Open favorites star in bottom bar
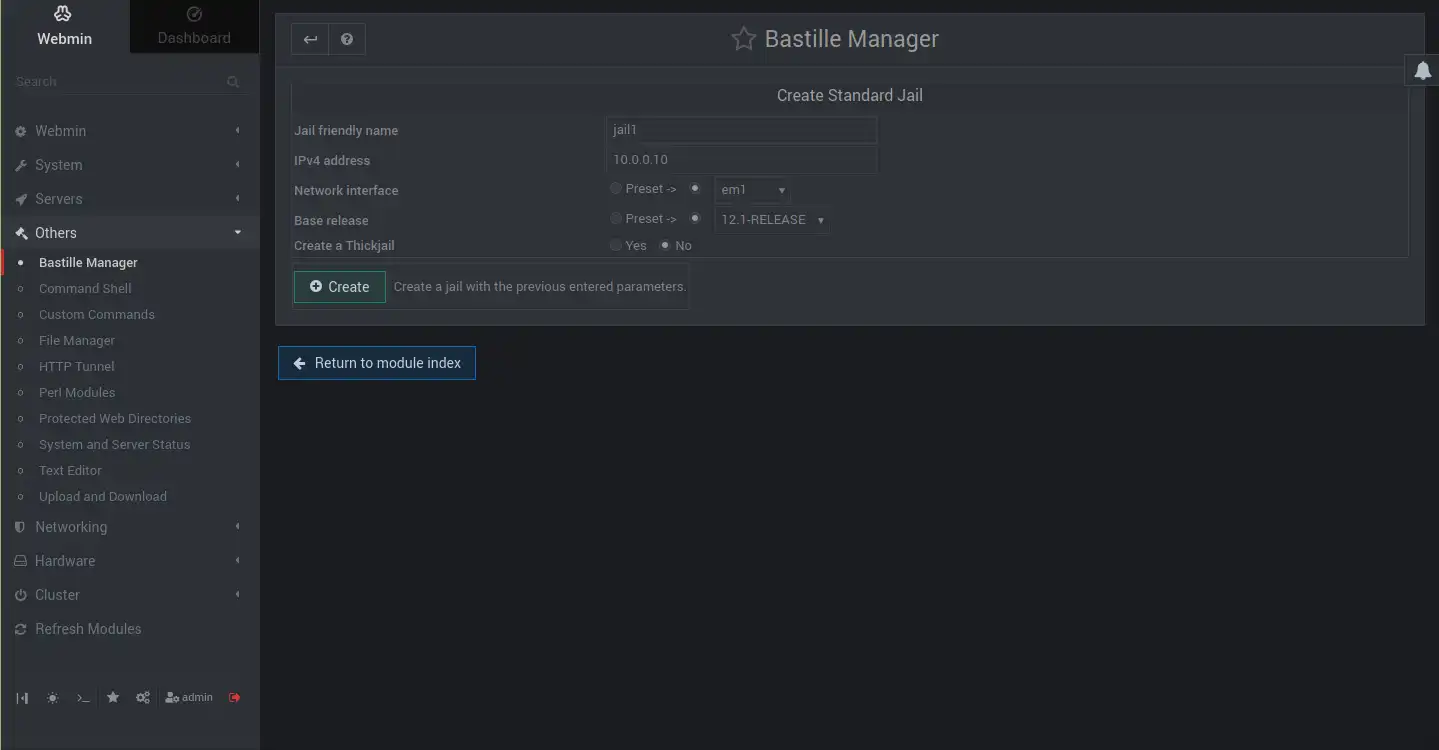 pos(113,697)
